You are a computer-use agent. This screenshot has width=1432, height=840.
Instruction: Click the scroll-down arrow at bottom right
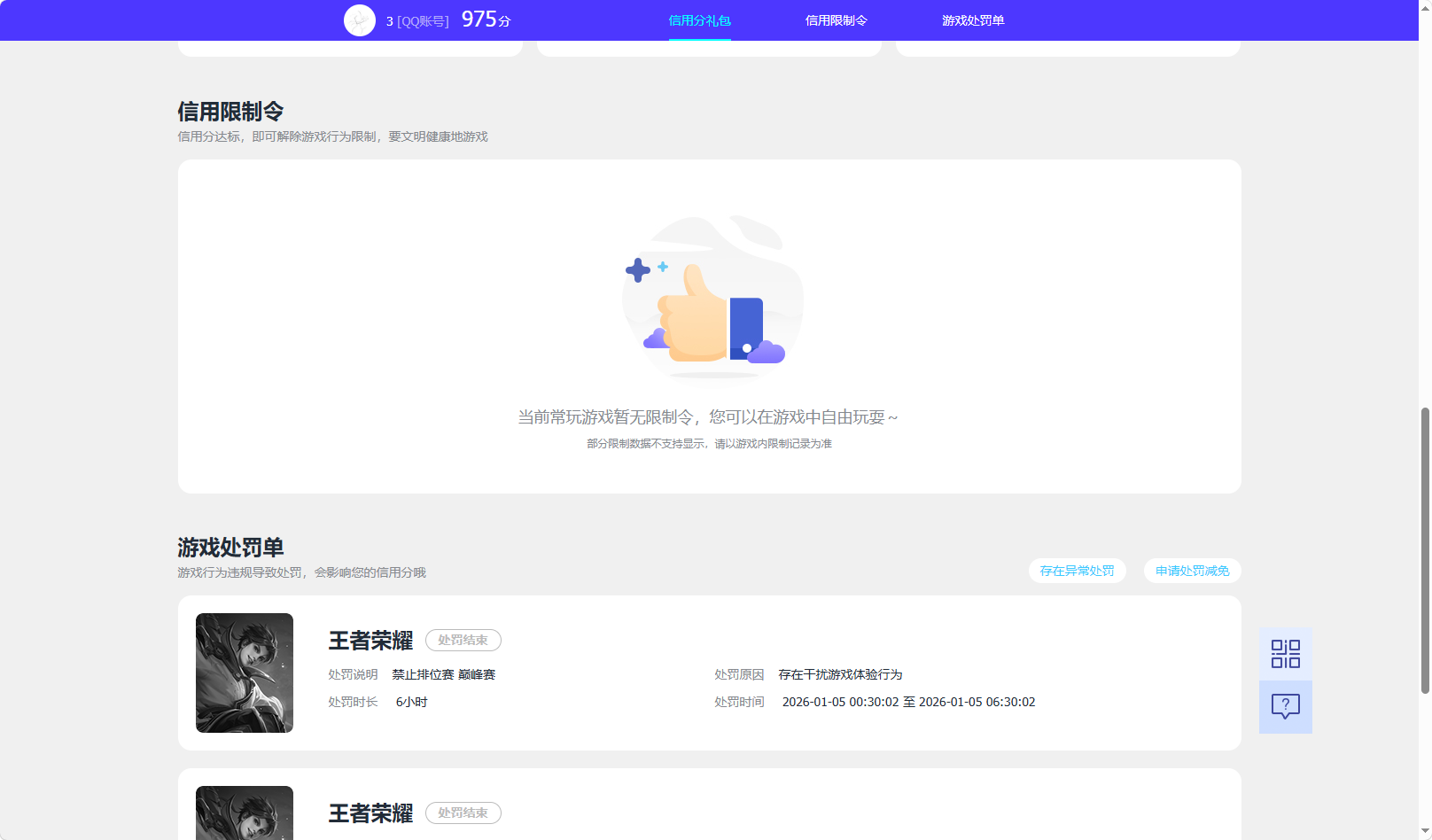click(x=1424, y=831)
